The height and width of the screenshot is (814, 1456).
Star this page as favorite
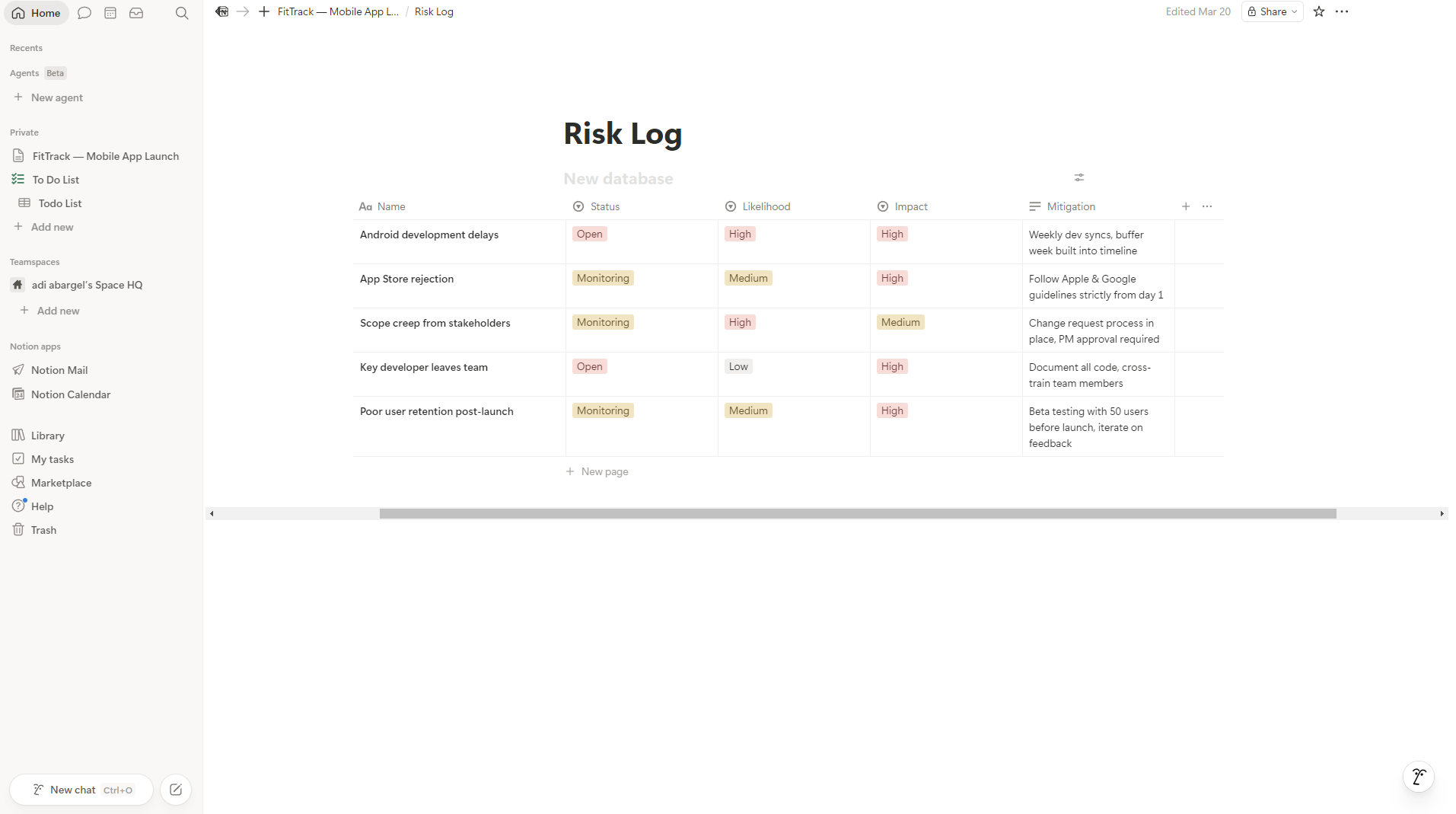tap(1319, 11)
